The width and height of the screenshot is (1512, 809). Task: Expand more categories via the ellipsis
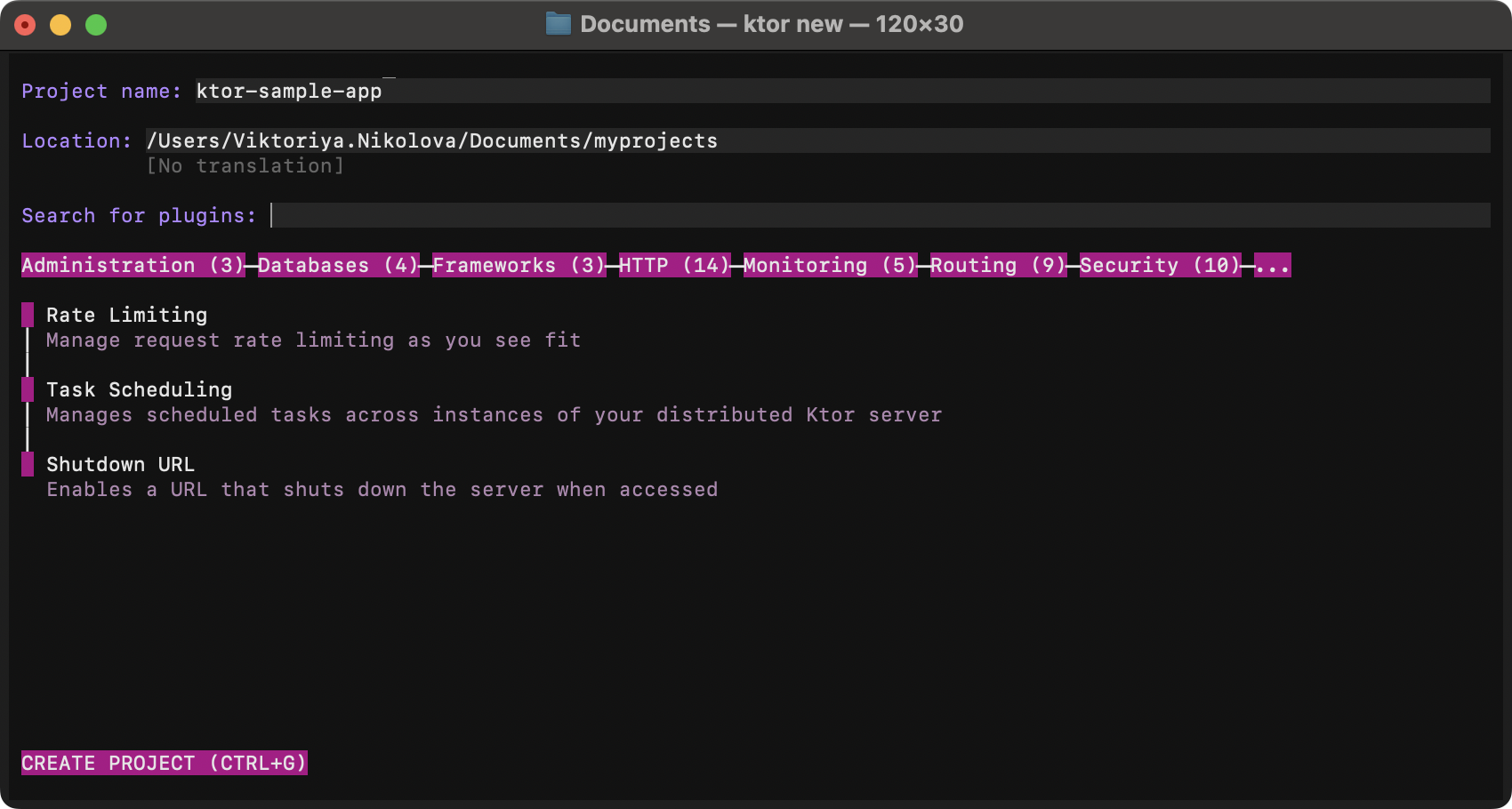(x=1272, y=265)
